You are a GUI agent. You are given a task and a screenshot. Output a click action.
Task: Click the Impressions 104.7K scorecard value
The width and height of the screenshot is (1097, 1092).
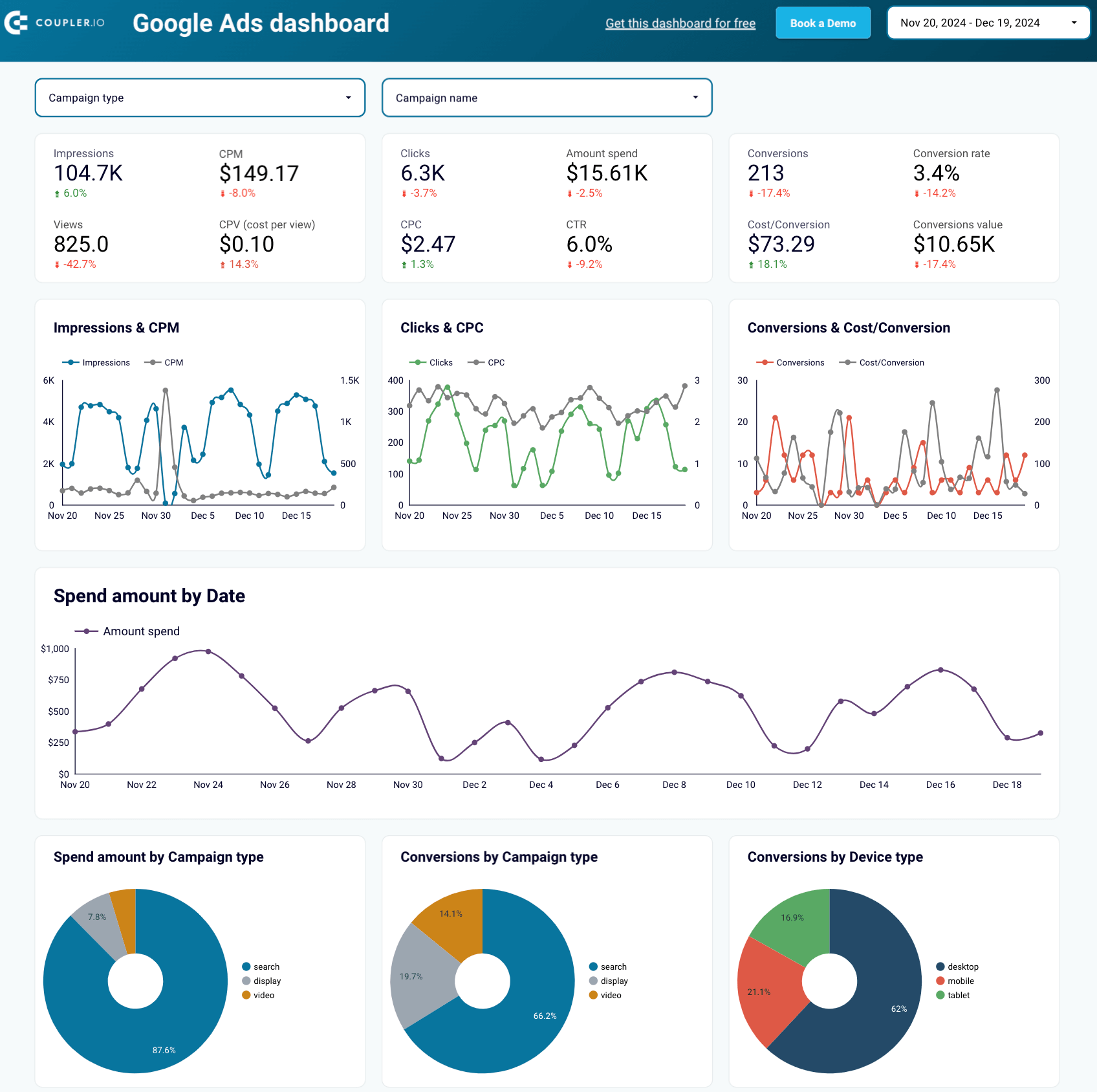pos(88,173)
